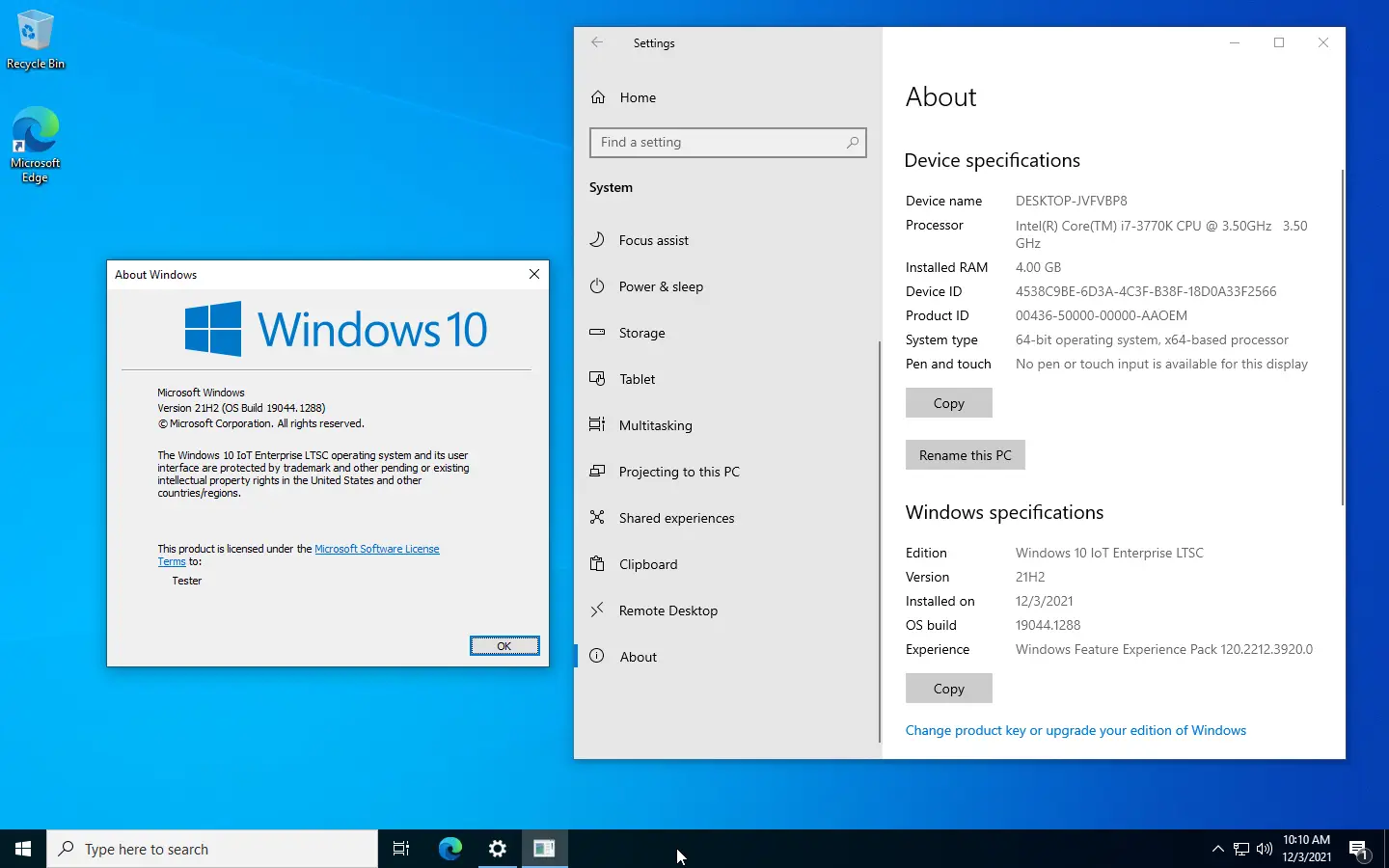1389x868 pixels.
Task: Click the Settings back arrow
Action: pos(597,42)
